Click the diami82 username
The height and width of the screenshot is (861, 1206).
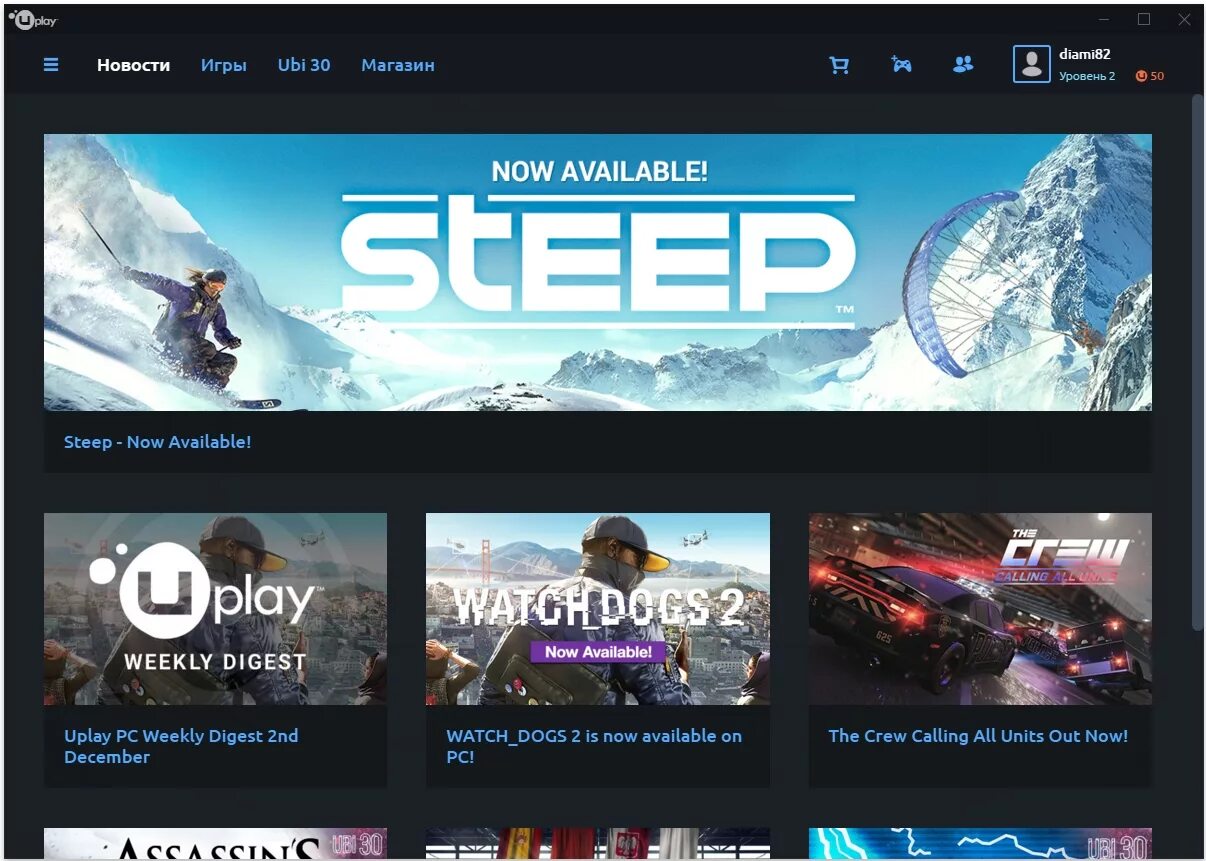(x=1085, y=54)
